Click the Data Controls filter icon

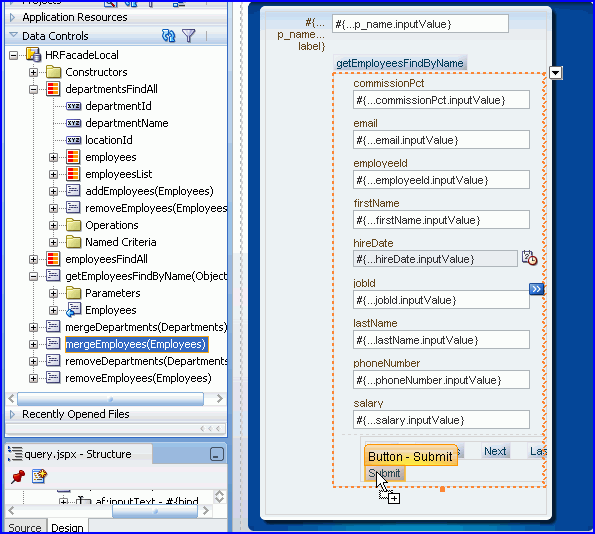coord(189,36)
